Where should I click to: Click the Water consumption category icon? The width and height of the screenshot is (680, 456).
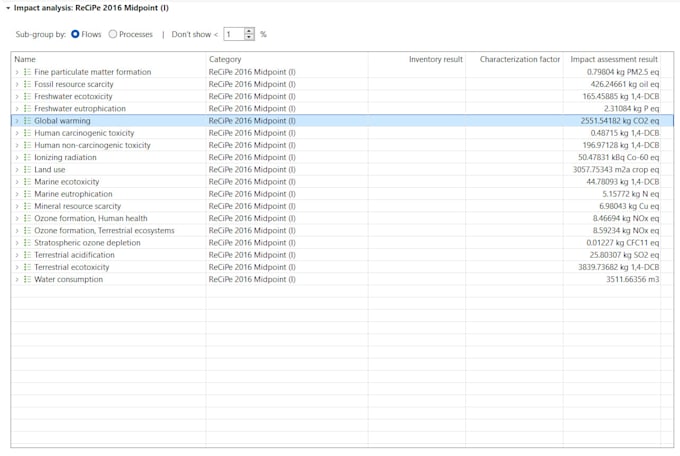point(27,280)
